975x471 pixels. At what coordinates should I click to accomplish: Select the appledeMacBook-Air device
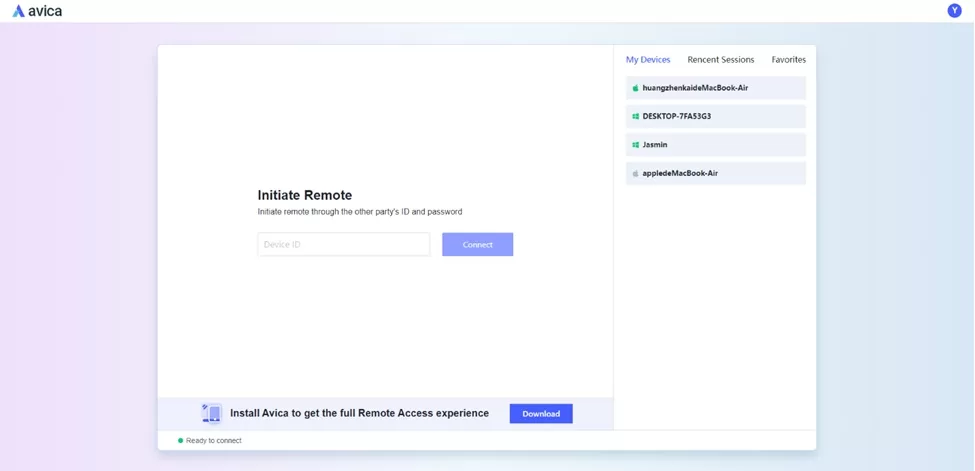[x=716, y=174]
